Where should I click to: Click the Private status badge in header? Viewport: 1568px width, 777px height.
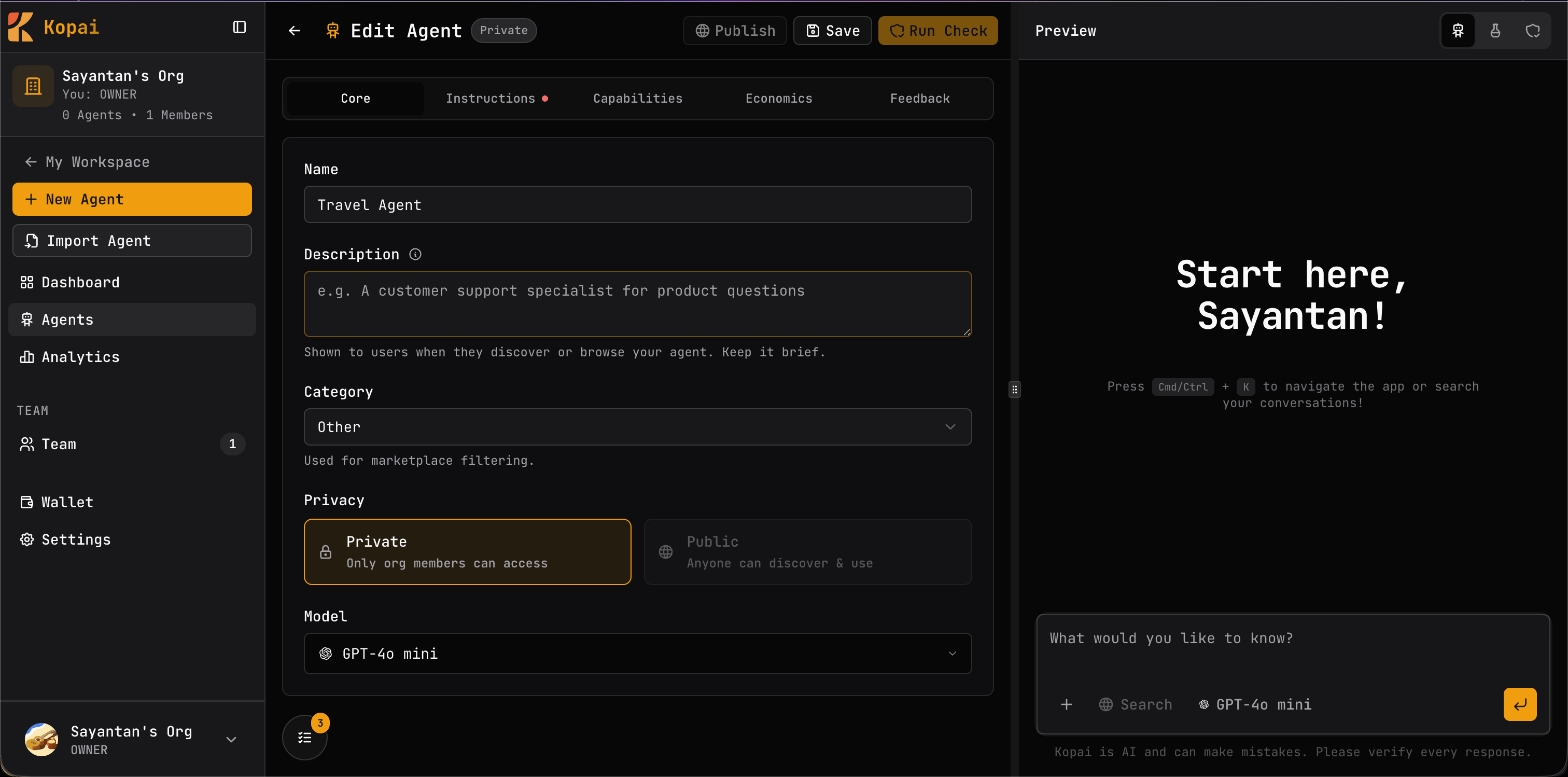tap(503, 31)
